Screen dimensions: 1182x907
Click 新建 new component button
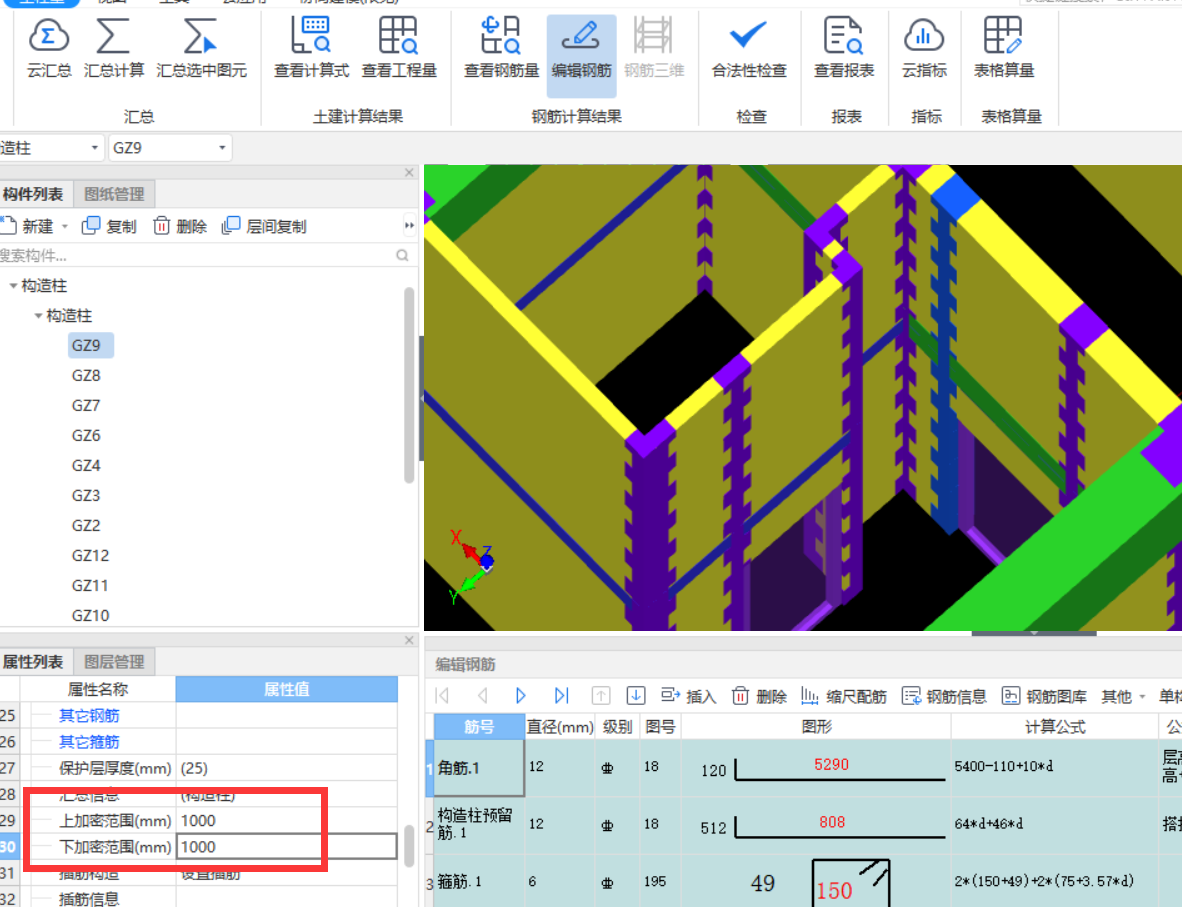(x=28, y=226)
